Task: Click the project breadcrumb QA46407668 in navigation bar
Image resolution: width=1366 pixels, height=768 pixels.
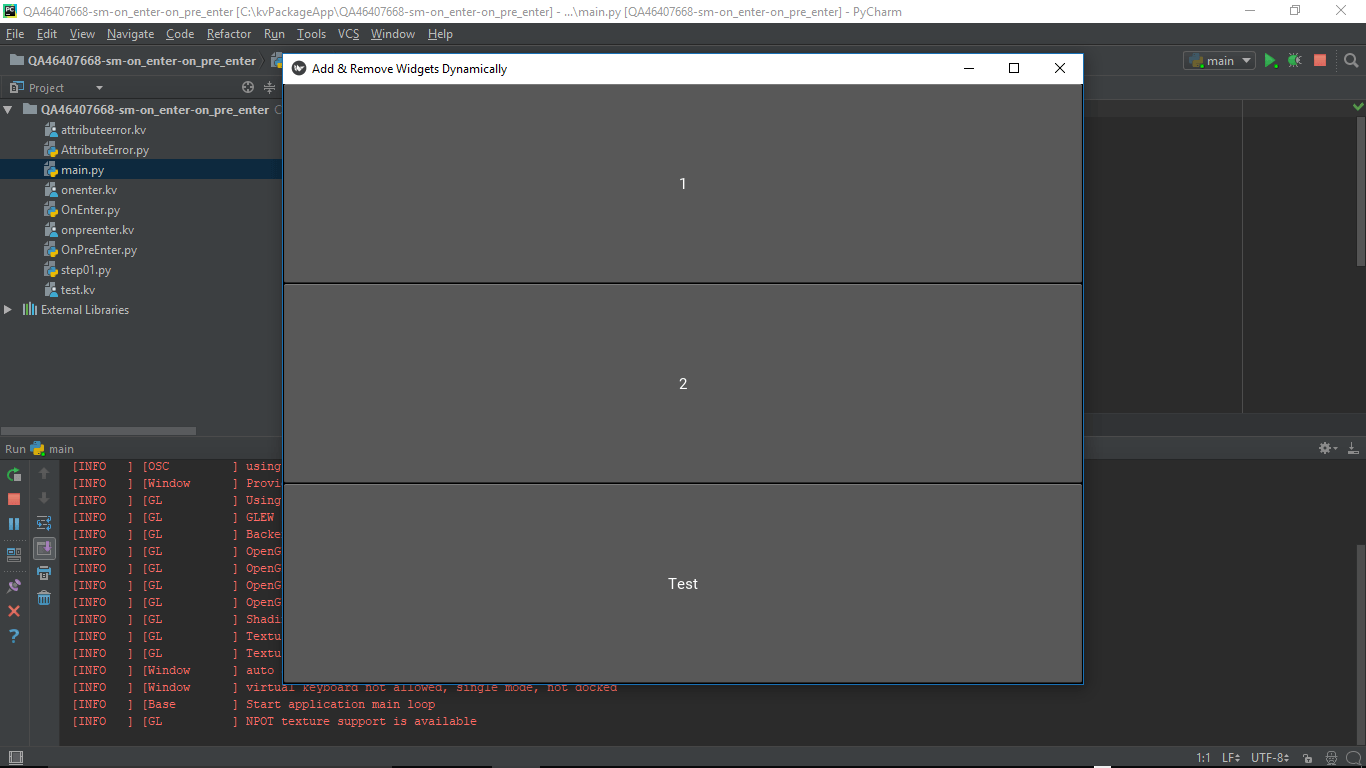Action: [x=133, y=60]
